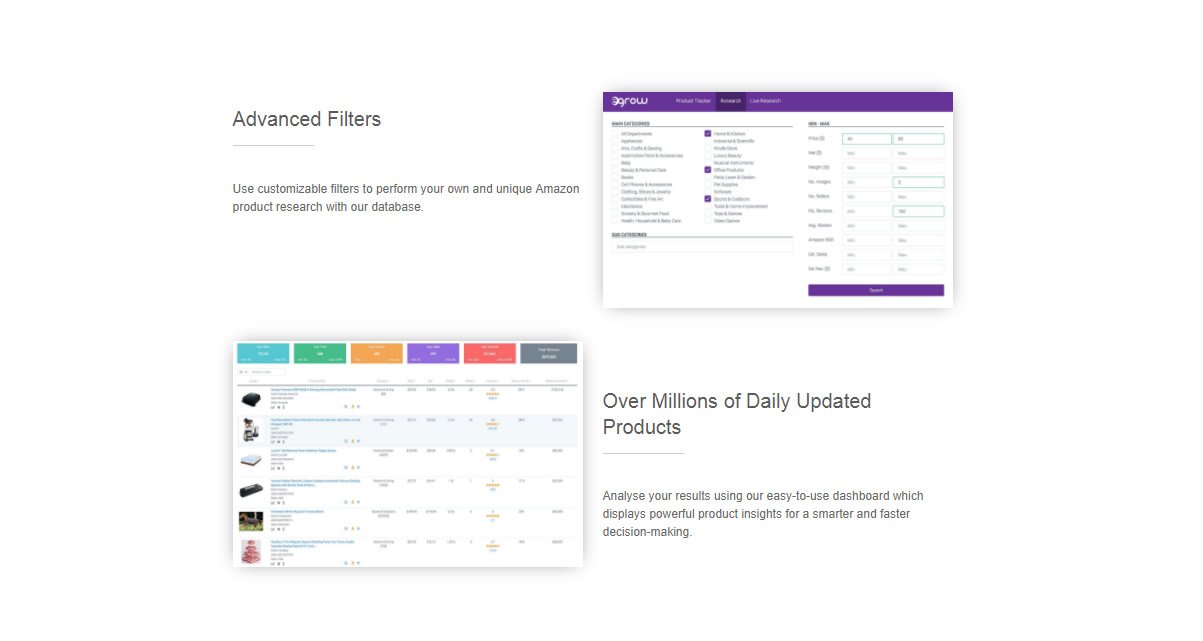Enable the Pet Supplies checkbox
This screenshot has width=1203, height=641.
click(708, 184)
